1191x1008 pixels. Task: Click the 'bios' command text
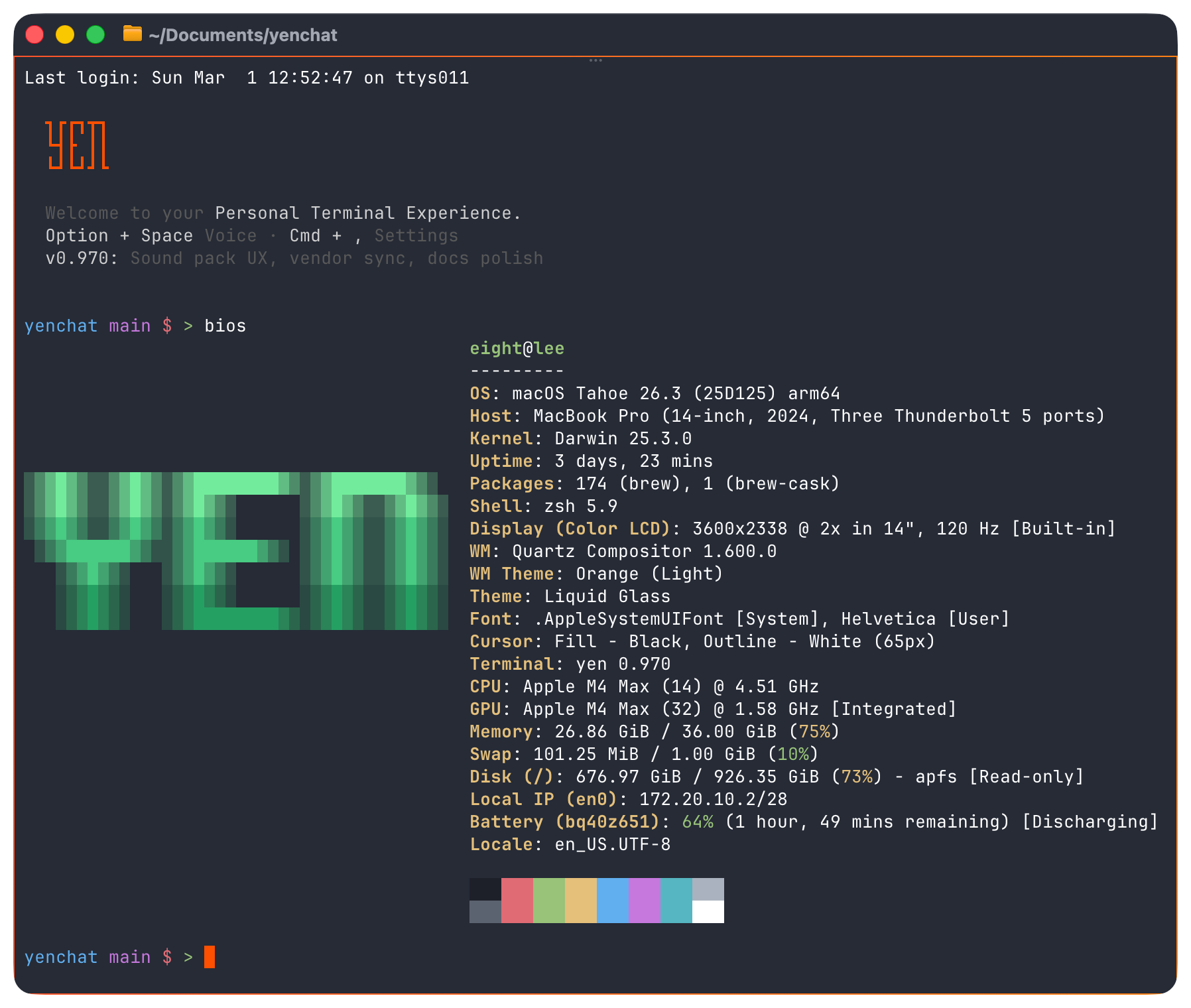pos(225,326)
